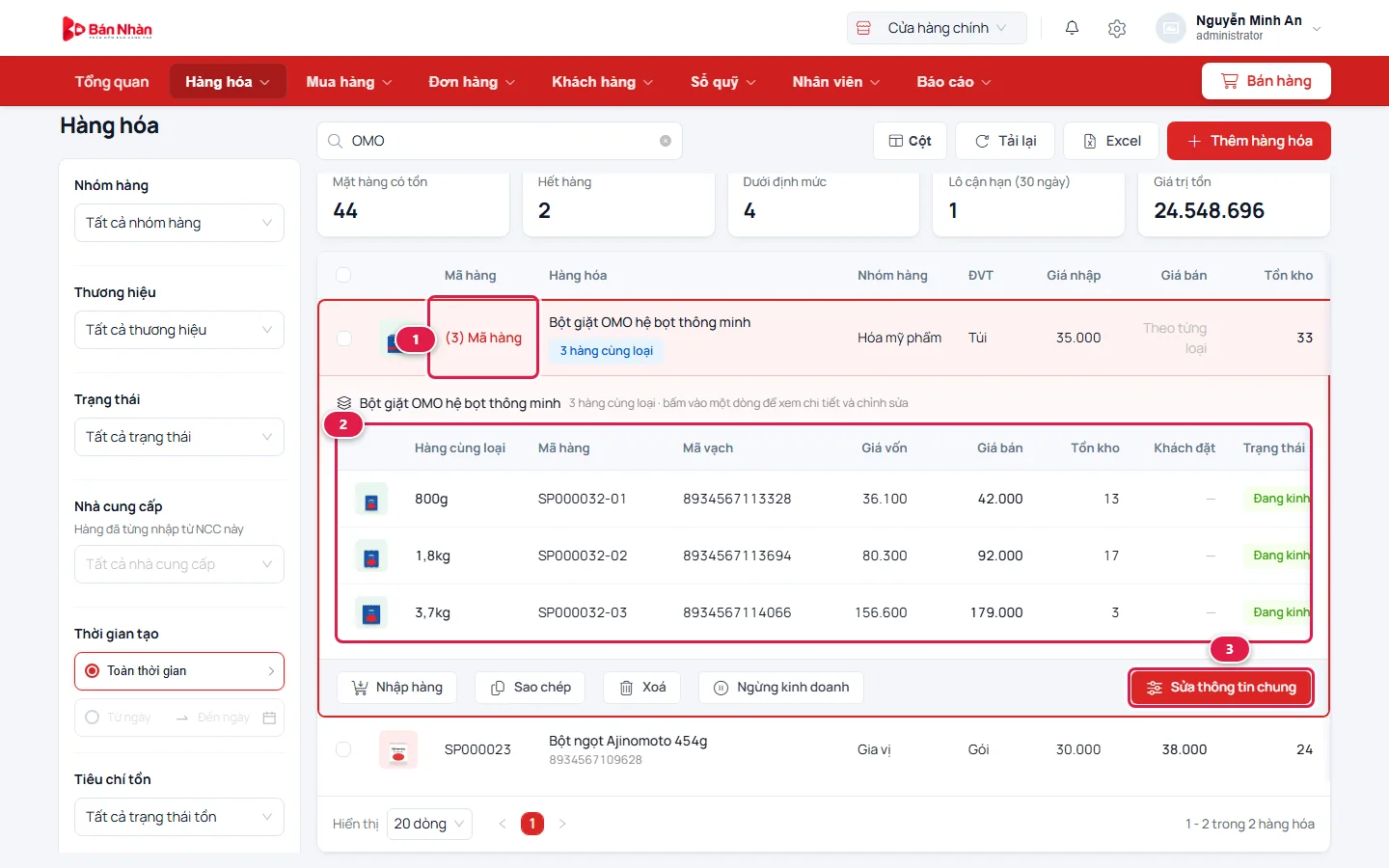Tick the select-all checkbox in table header
Screen dimensions: 1389x868
point(343,276)
